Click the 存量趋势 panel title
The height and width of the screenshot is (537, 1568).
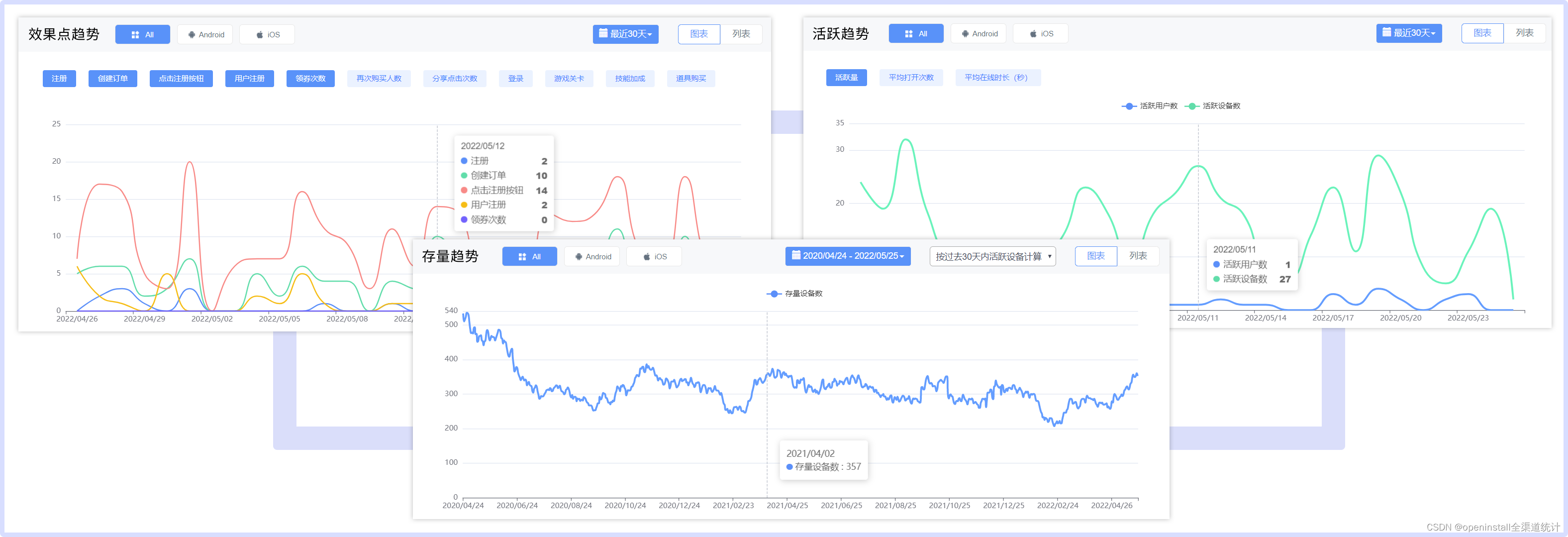[450, 256]
